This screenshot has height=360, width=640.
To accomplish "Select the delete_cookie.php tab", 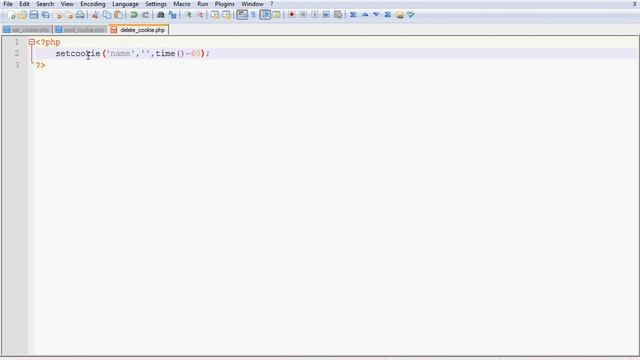I will coord(139,30).
